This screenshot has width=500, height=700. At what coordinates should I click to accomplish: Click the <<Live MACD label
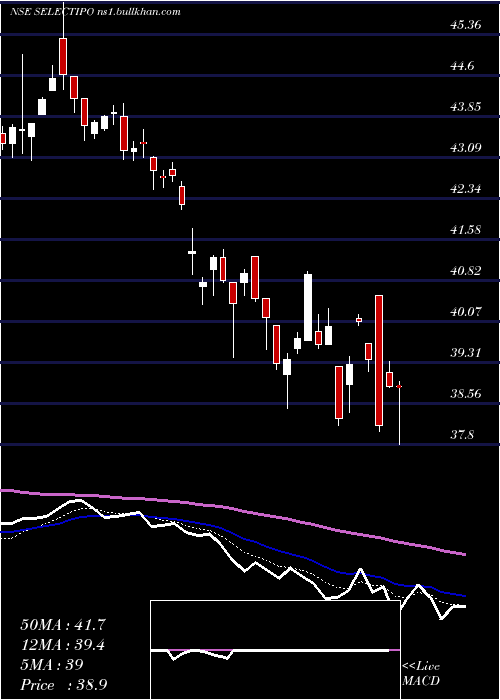tap(421, 674)
